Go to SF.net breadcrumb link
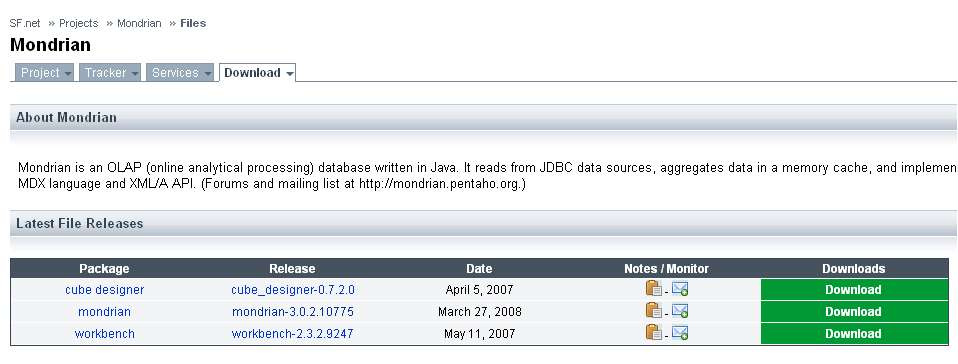The image size is (958, 364). [x=25, y=23]
